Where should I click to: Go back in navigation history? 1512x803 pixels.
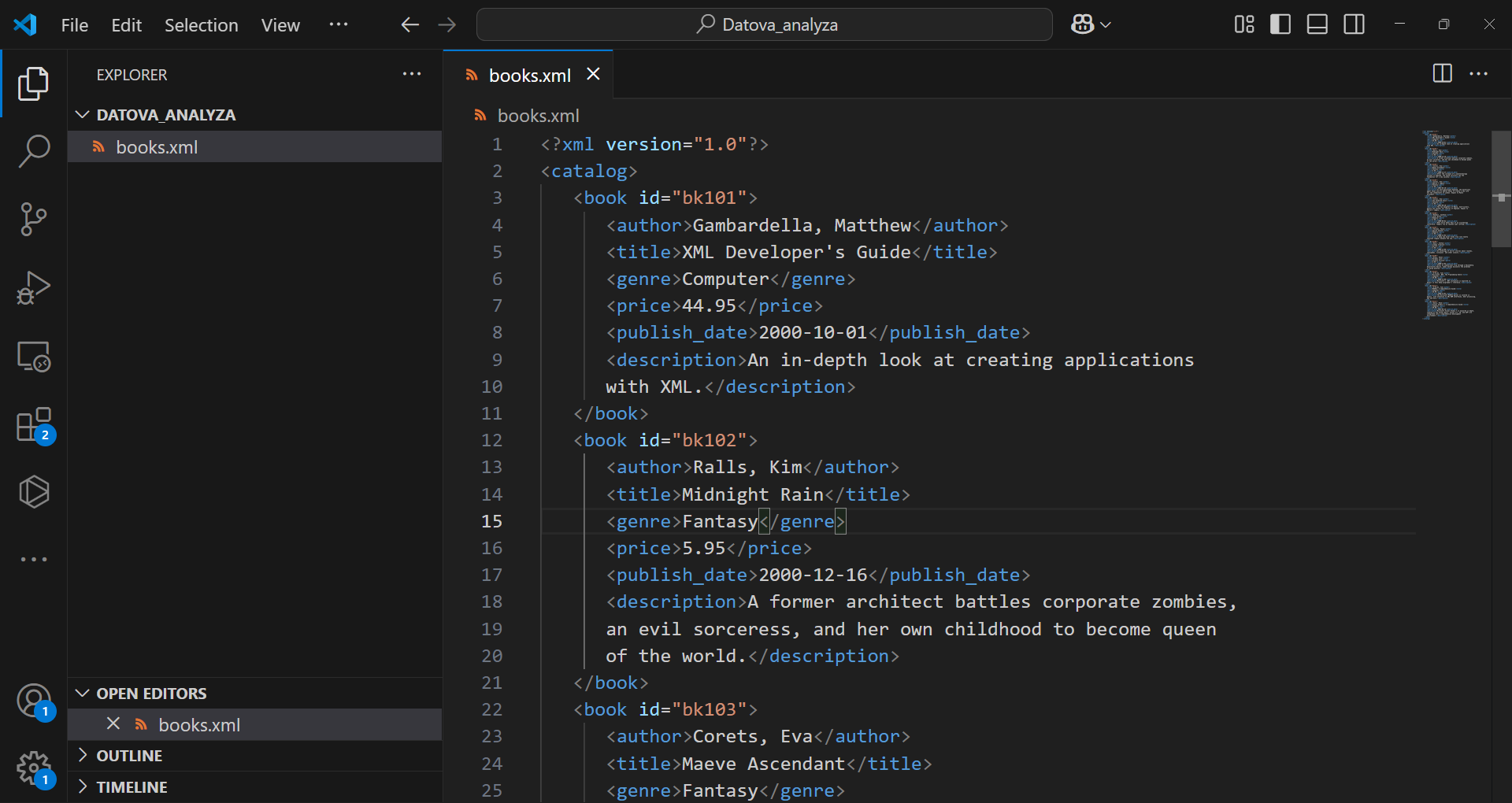[409, 24]
